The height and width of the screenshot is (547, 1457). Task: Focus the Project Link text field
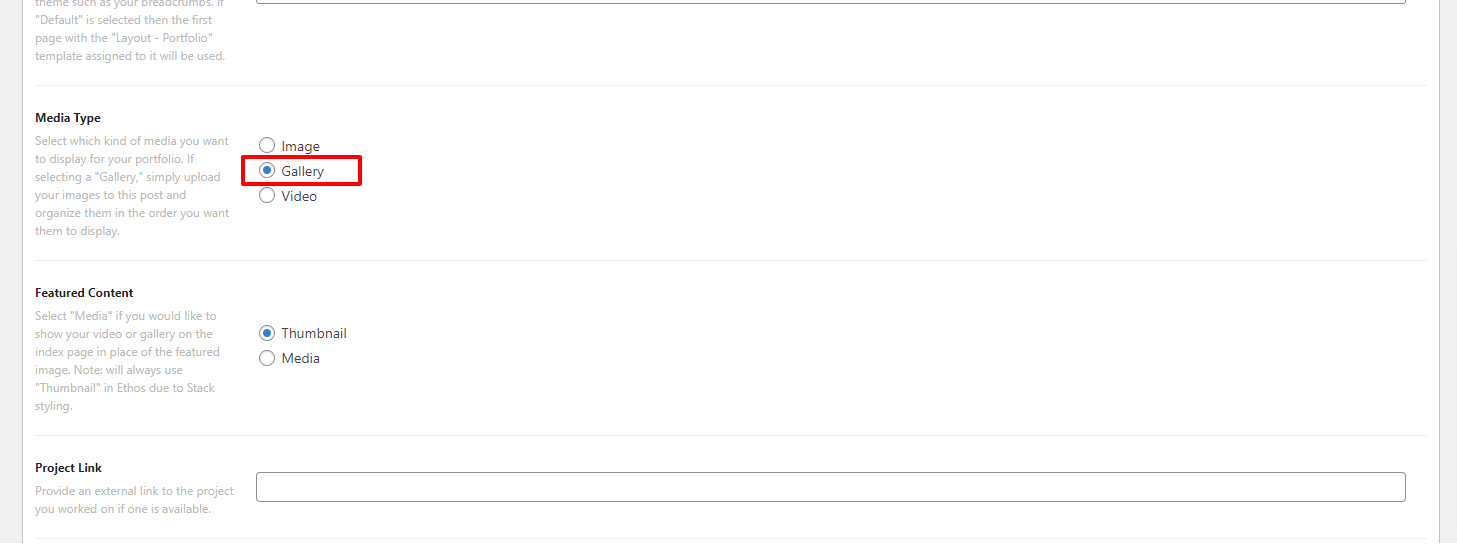[830, 487]
